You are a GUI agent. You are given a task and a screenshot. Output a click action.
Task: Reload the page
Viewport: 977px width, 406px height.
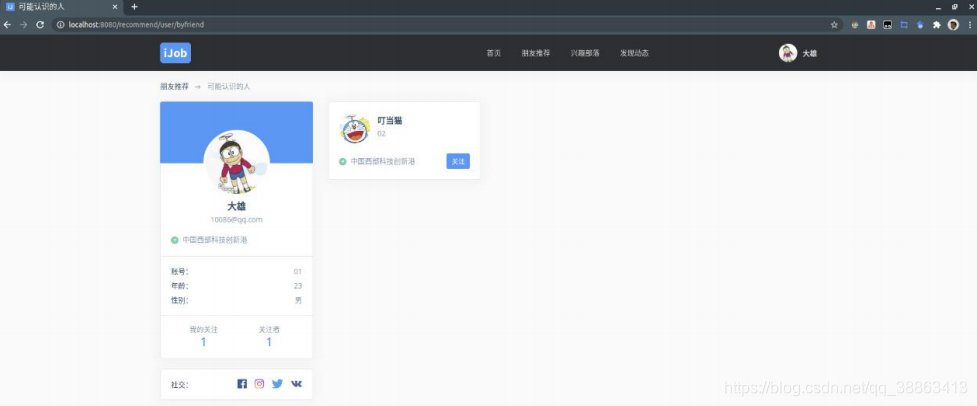tap(40, 24)
